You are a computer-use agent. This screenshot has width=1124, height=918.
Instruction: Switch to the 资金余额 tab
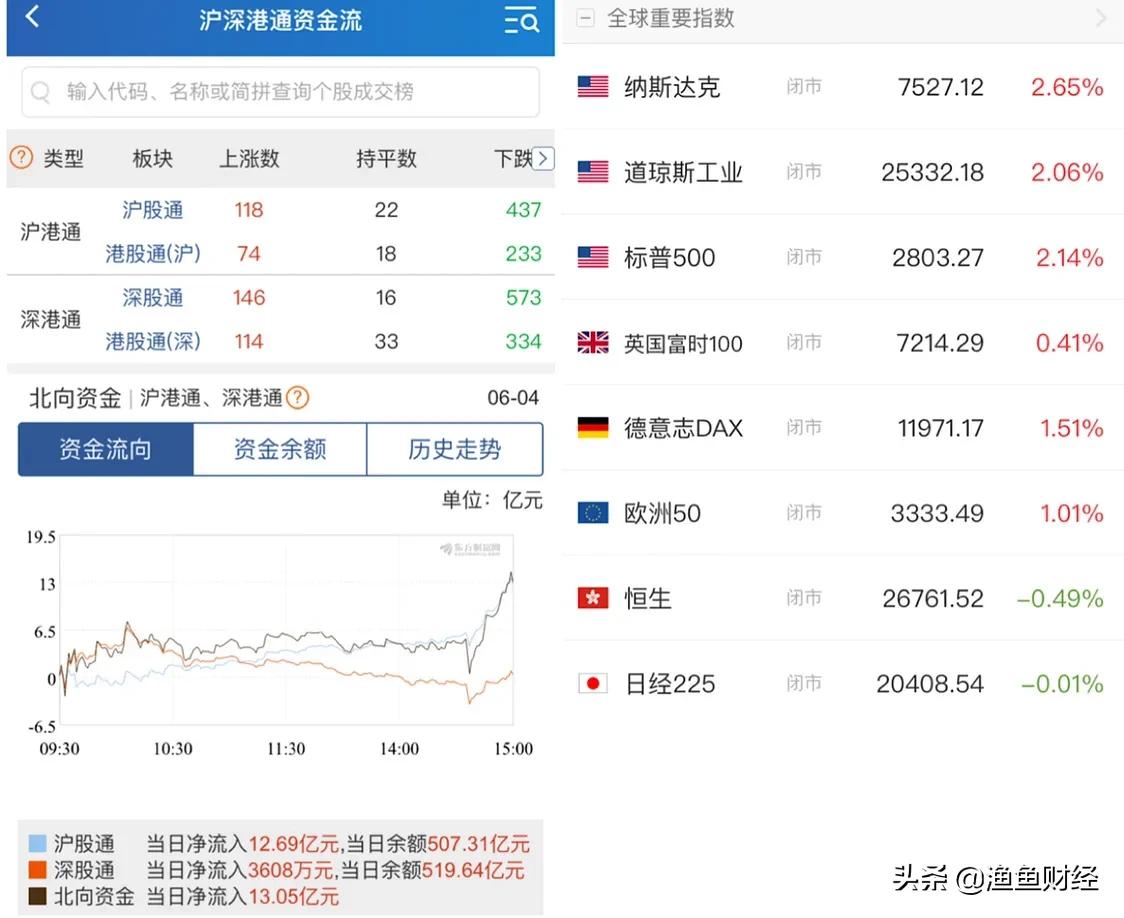click(280, 449)
